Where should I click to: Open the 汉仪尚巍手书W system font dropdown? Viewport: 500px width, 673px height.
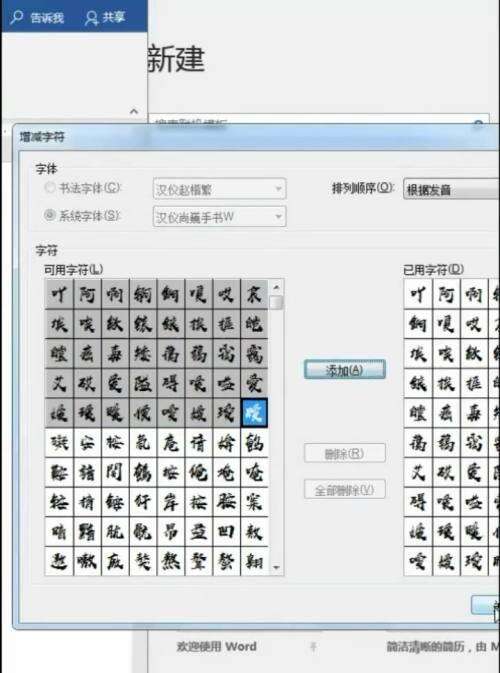pyautogui.click(x=219, y=217)
